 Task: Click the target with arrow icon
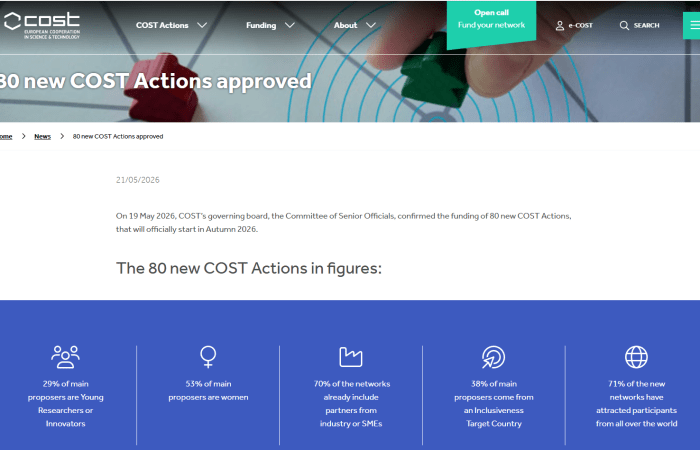tap(493, 357)
